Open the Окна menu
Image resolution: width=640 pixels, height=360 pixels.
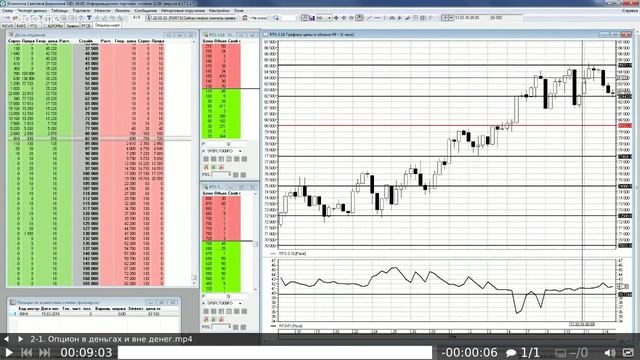(238, 11)
